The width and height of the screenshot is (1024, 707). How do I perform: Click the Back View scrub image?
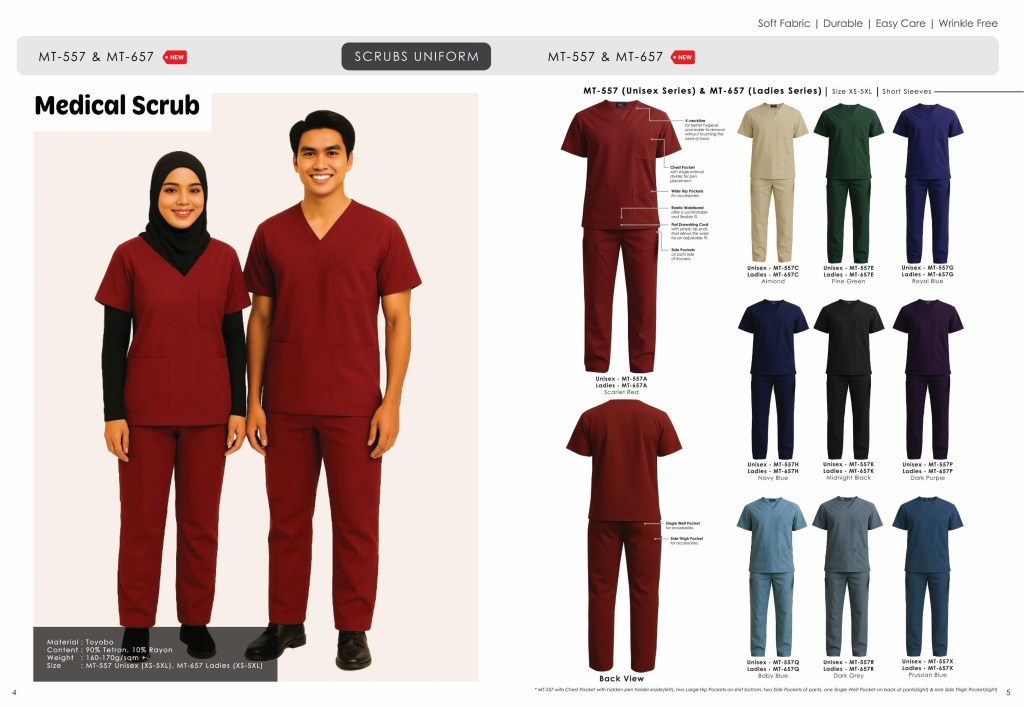click(x=624, y=535)
